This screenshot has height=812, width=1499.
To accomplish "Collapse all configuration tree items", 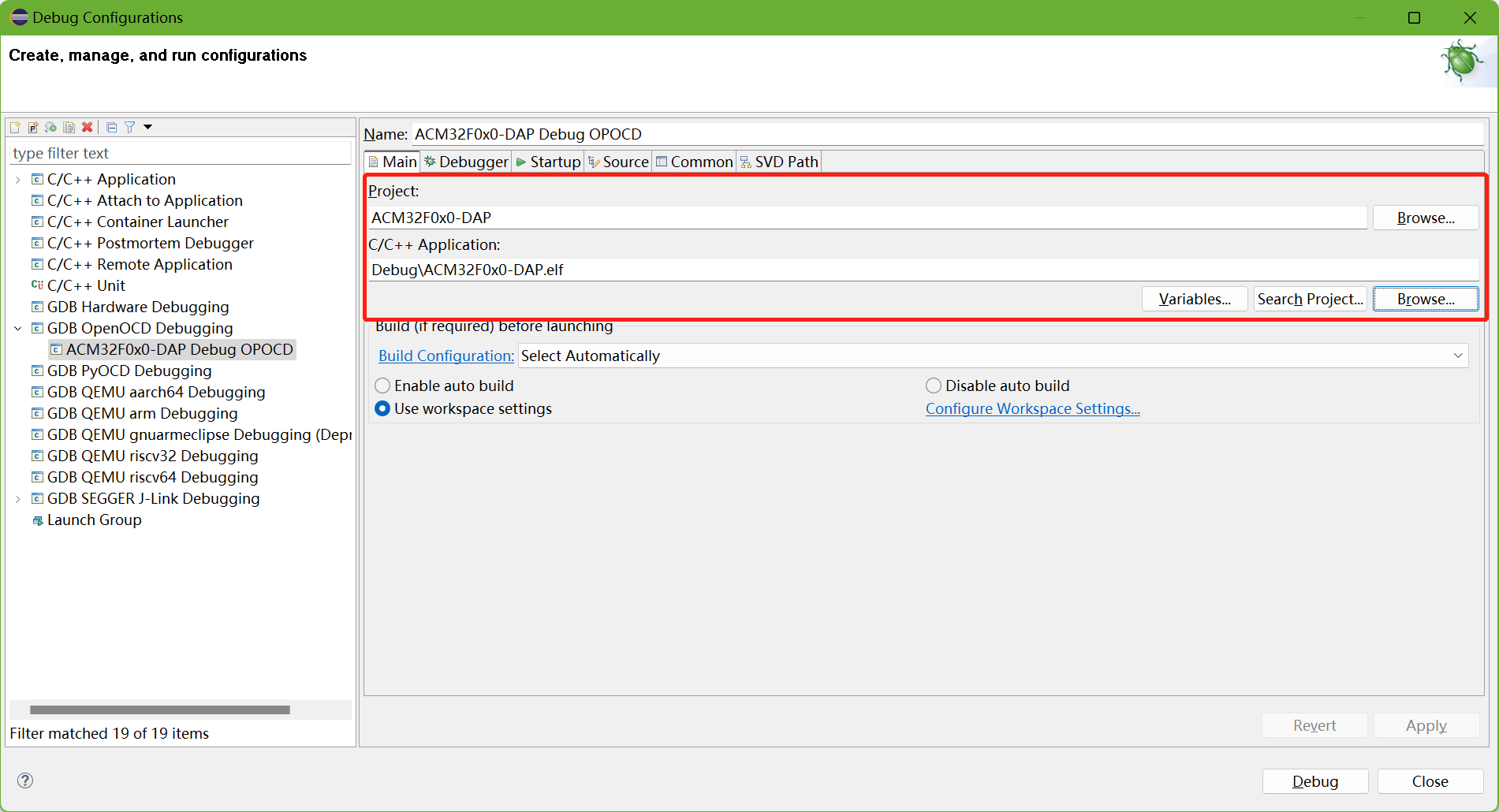I will [111, 127].
